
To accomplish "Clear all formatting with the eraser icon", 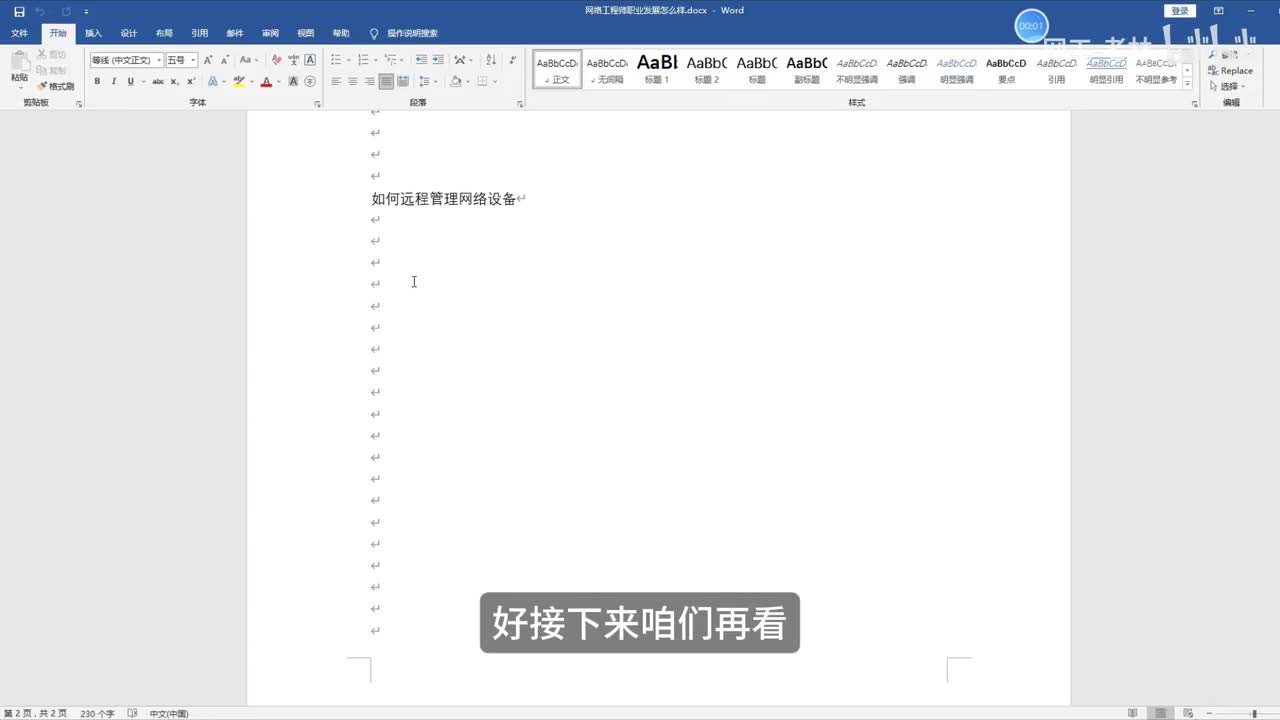I will [x=277, y=60].
